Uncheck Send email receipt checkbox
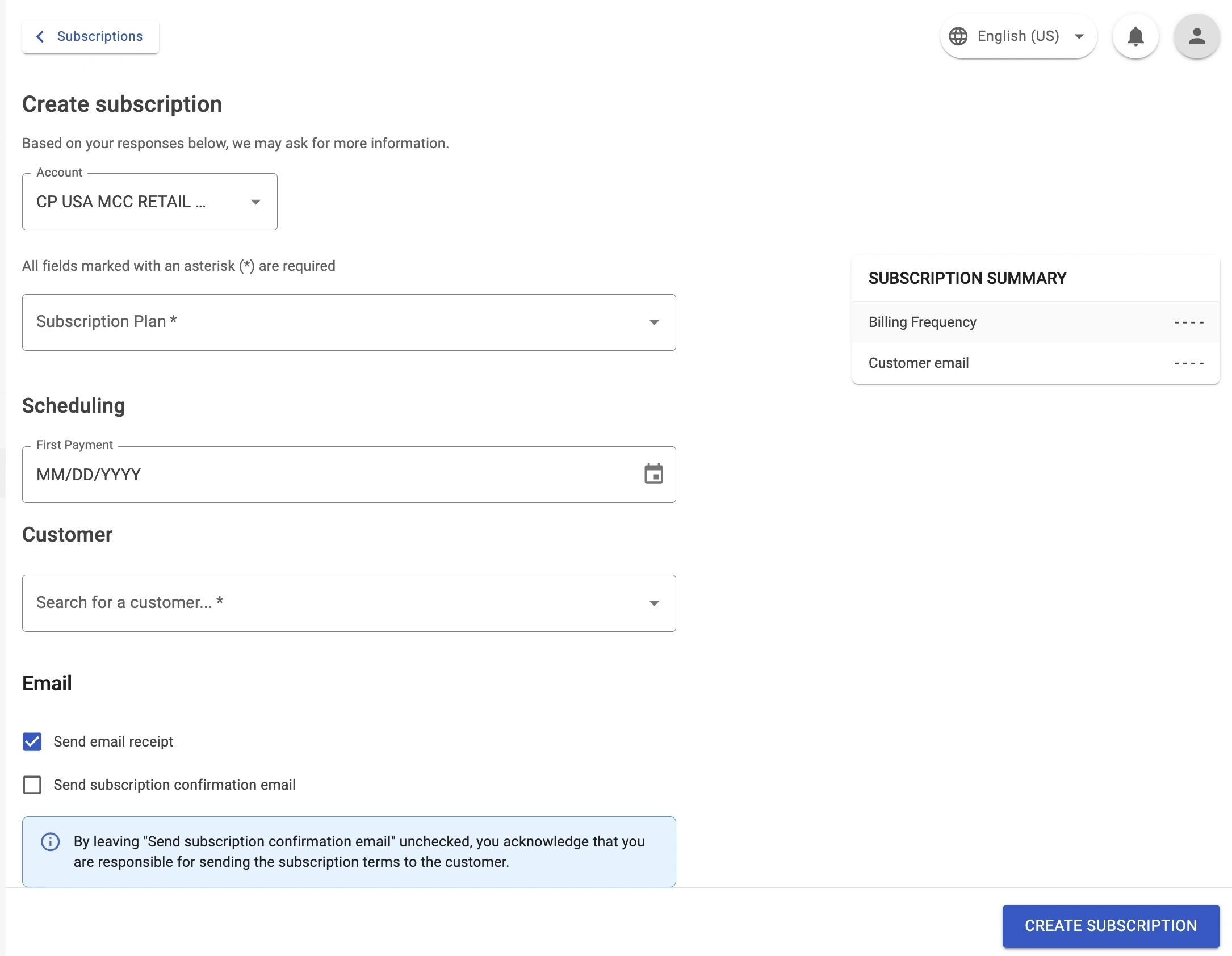1232x956 pixels. click(x=32, y=741)
